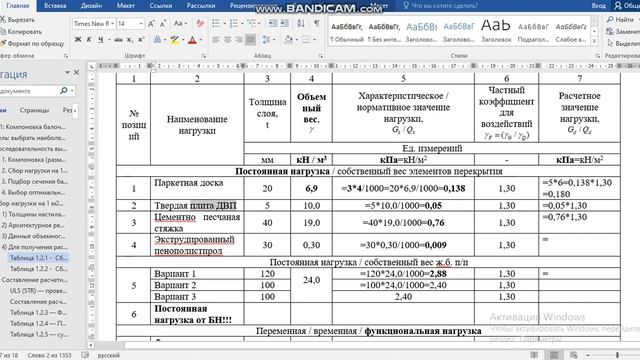Toggle bold (Ж) formatting
This screenshot has width=640, height=360.
tap(78, 40)
